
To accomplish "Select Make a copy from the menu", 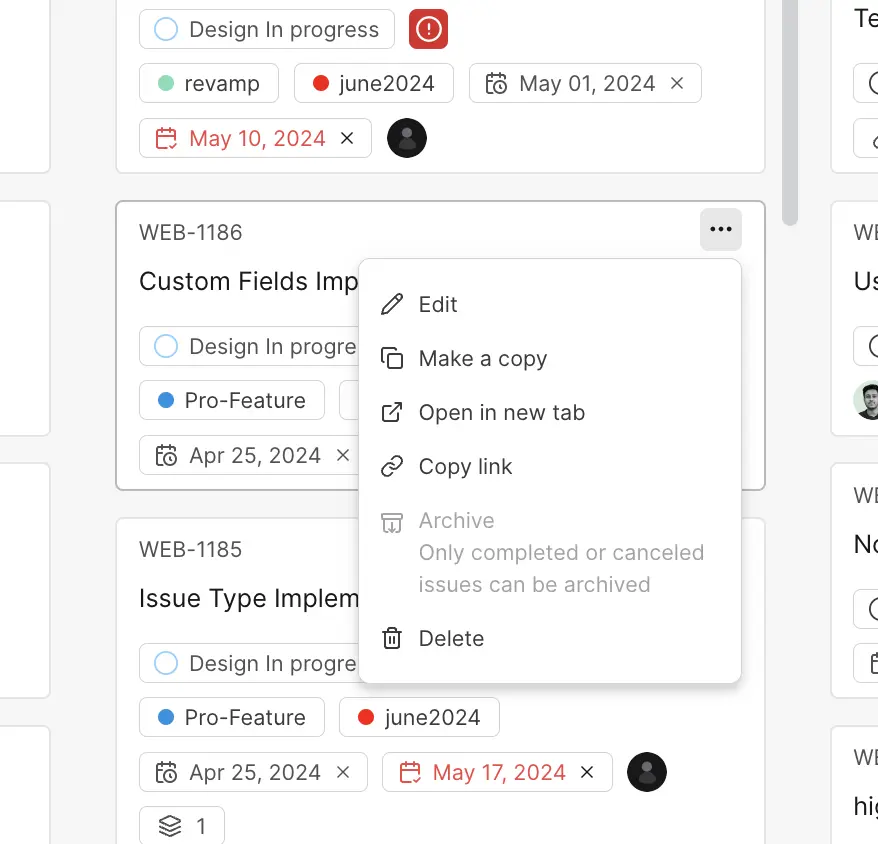I will 482,358.
